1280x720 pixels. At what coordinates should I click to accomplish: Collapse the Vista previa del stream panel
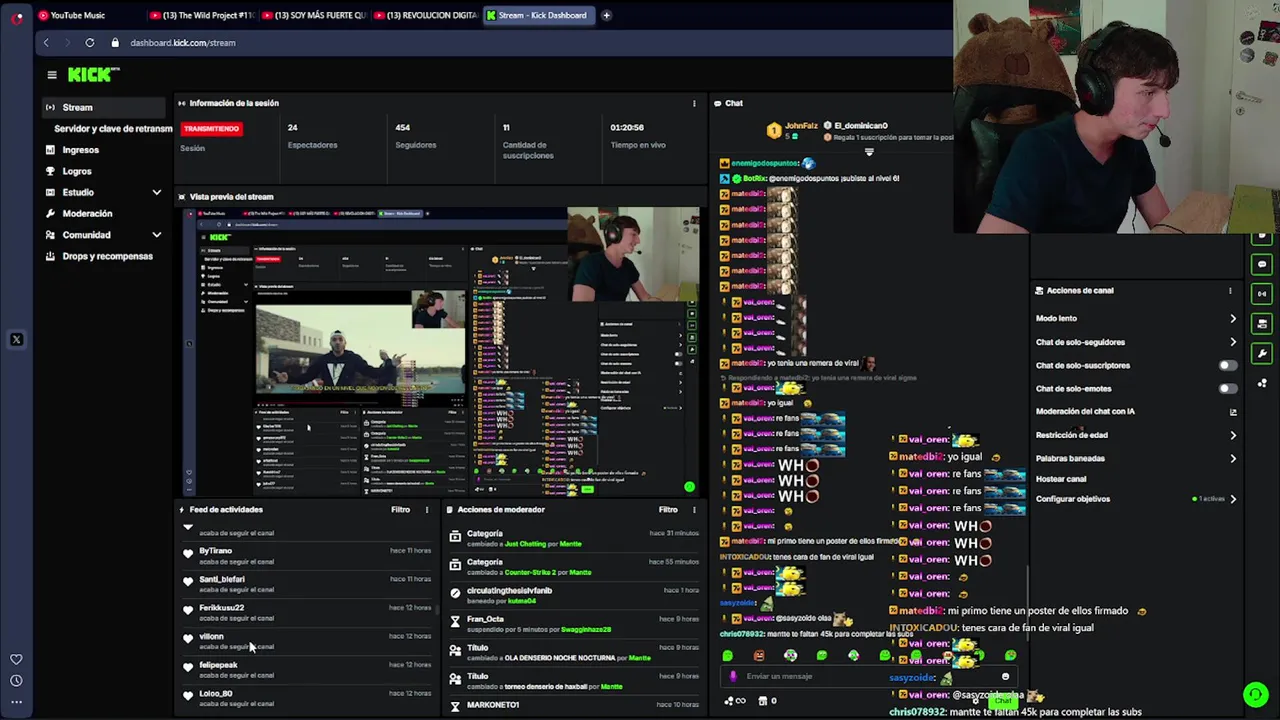point(181,197)
